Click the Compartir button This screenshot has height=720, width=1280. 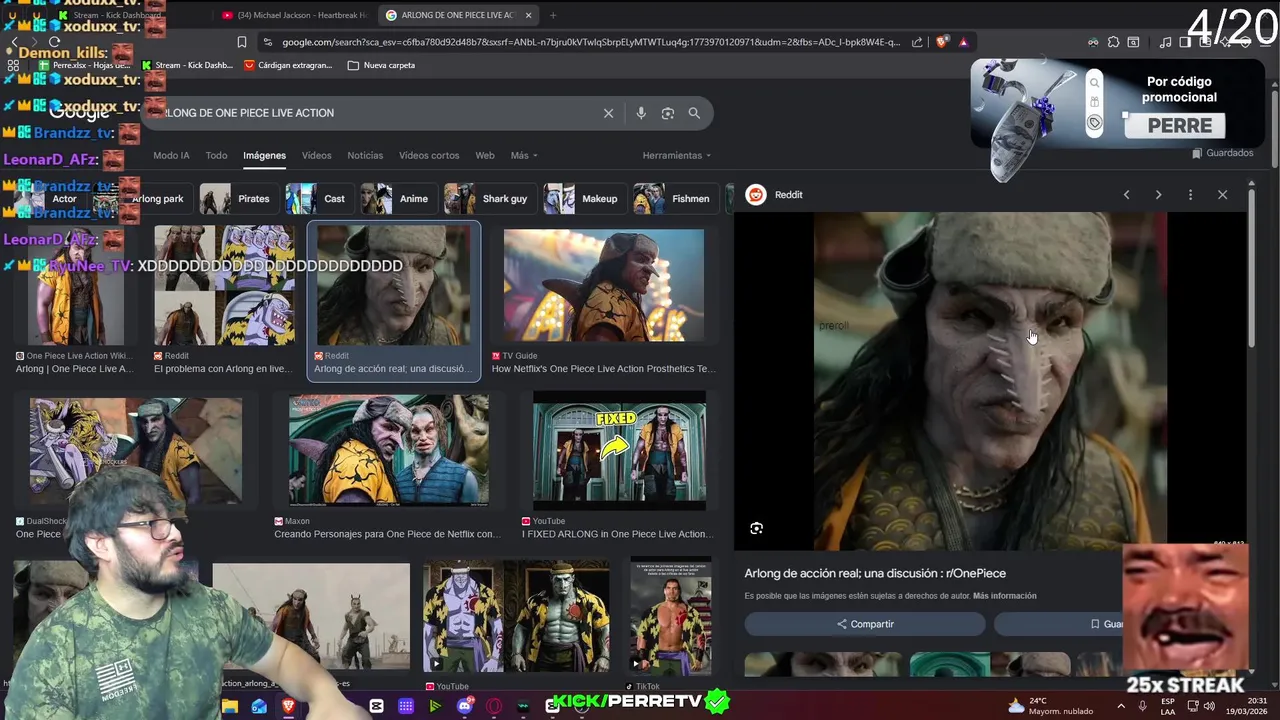point(865,624)
